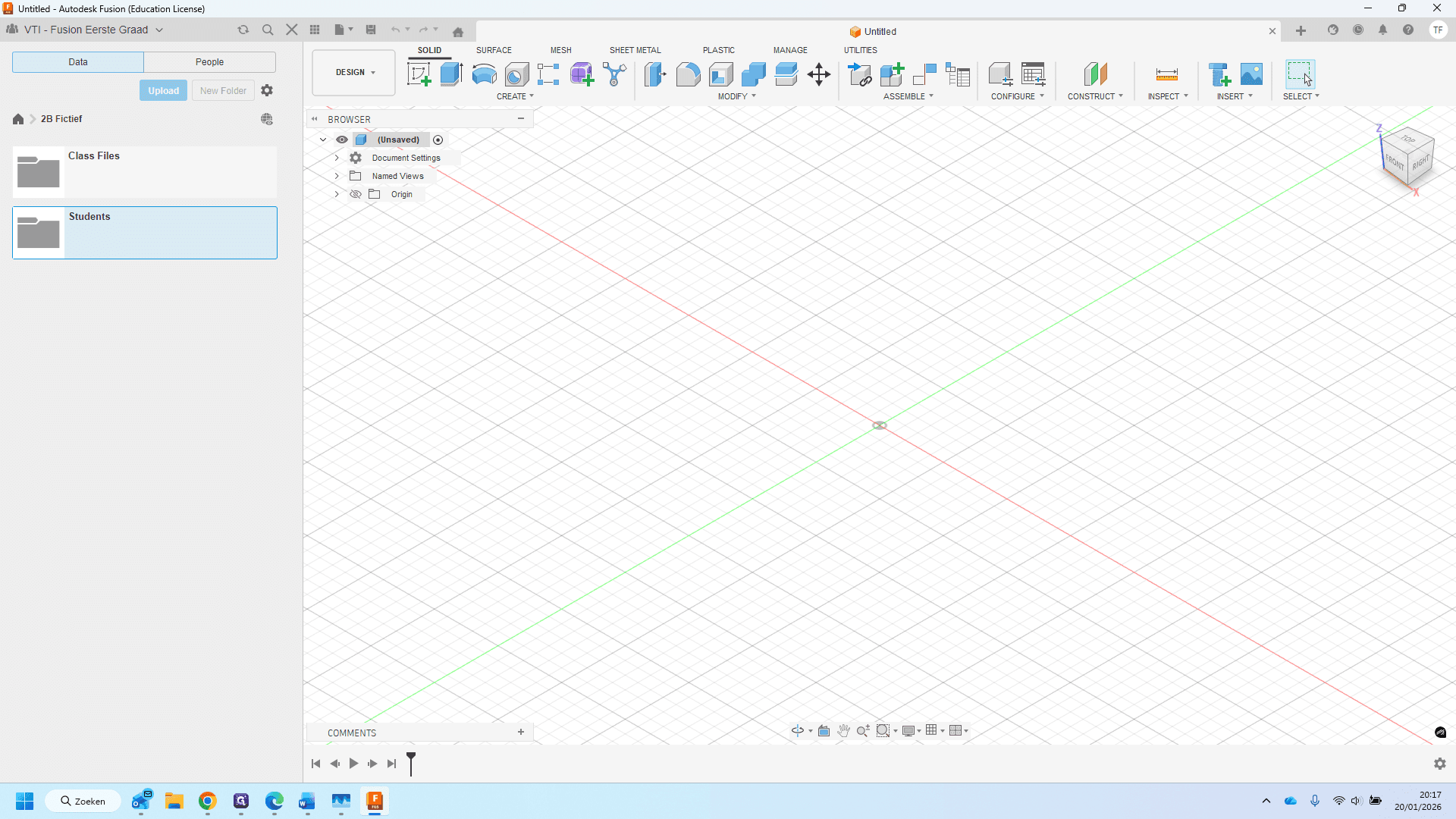Select the Create Form tool
Image resolution: width=1456 pixels, height=819 pixels.
tap(582, 74)
